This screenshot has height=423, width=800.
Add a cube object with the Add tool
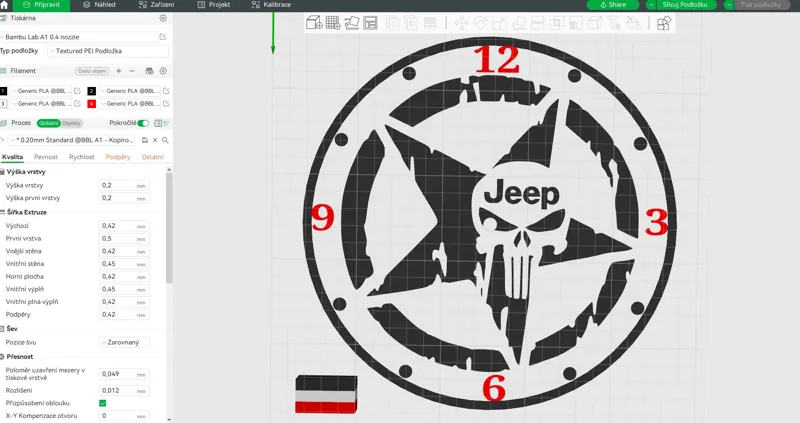click(314, 23)
